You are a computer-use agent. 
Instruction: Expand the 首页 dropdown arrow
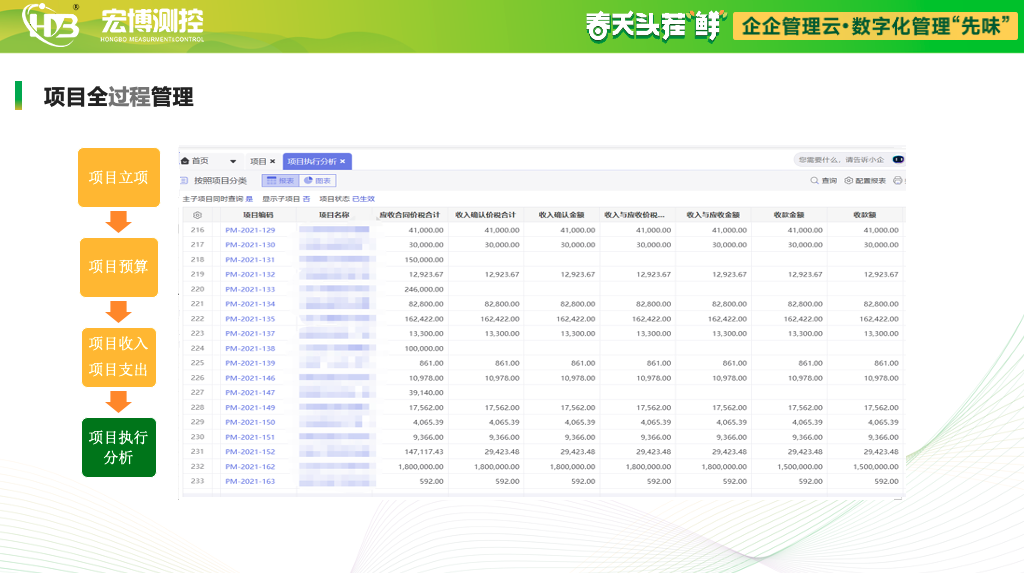pyautogui.click(x=233, y=161)
